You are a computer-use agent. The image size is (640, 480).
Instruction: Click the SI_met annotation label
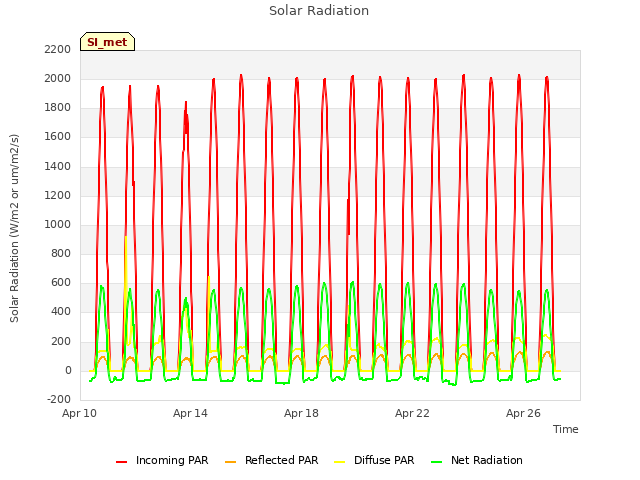point(107,42)
